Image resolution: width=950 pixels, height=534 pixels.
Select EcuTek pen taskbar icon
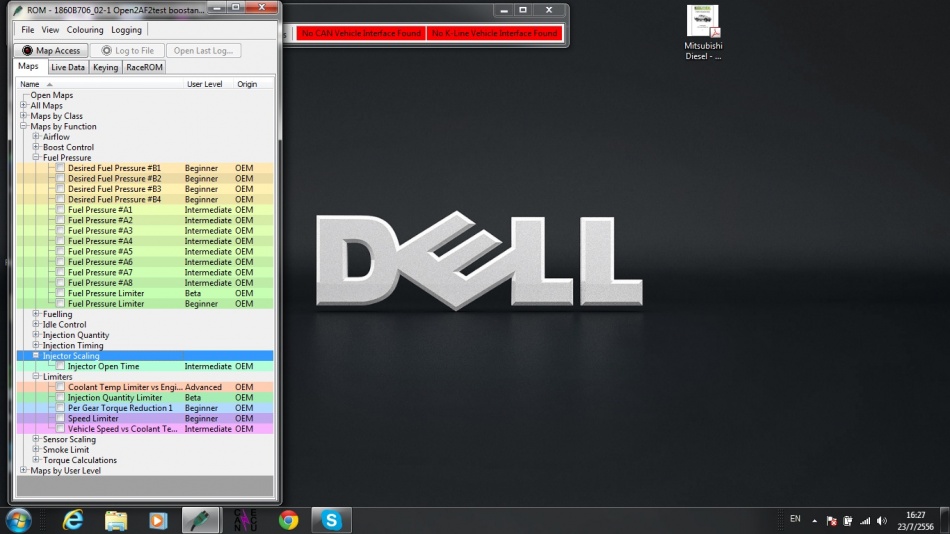(x=201, y=521)
